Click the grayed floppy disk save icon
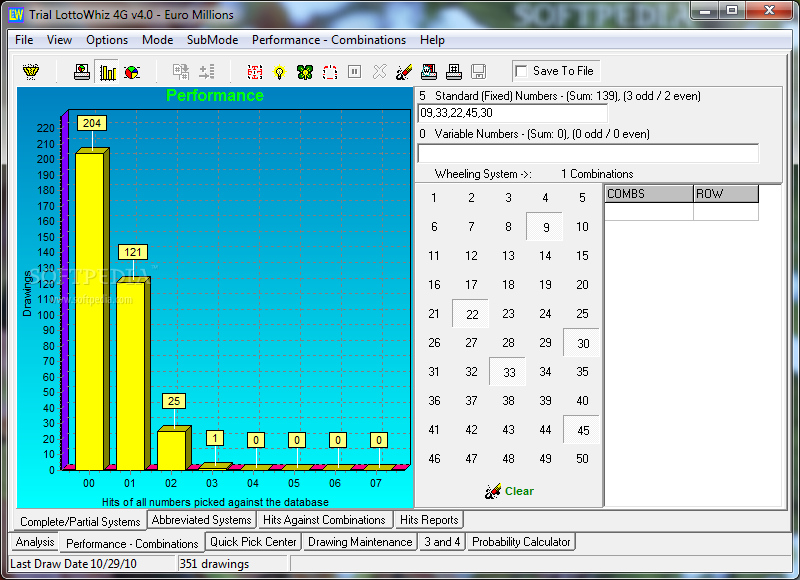Screen dimensions: 800x580 coord(478,72)
